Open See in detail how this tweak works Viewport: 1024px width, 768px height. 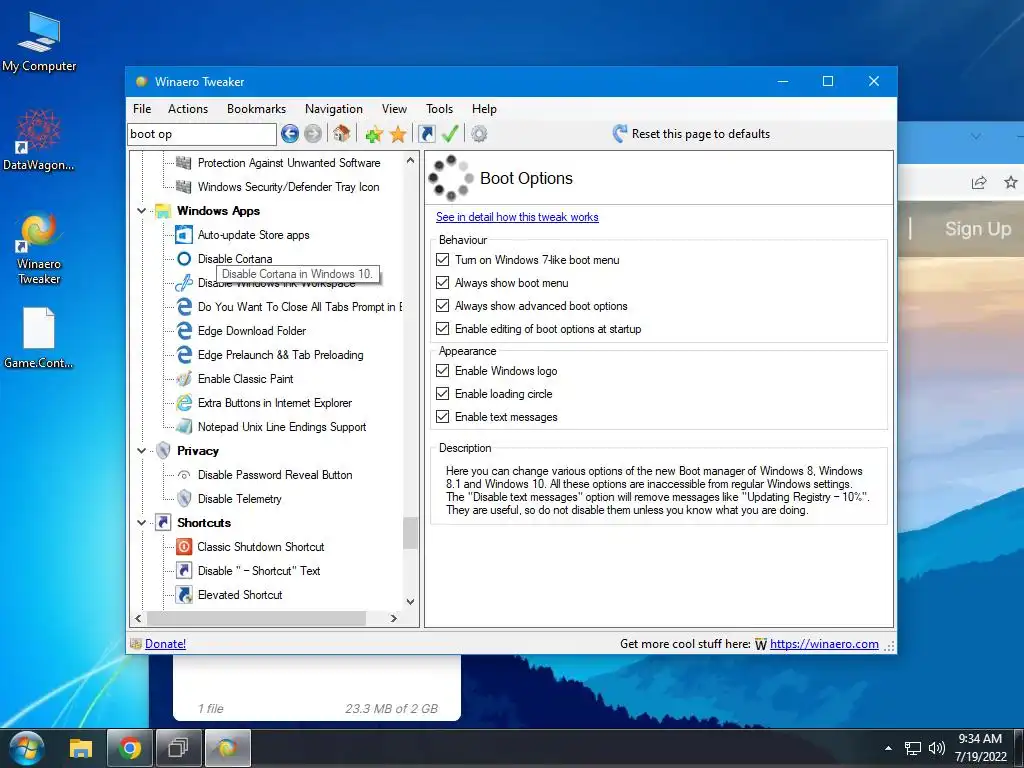517,217
